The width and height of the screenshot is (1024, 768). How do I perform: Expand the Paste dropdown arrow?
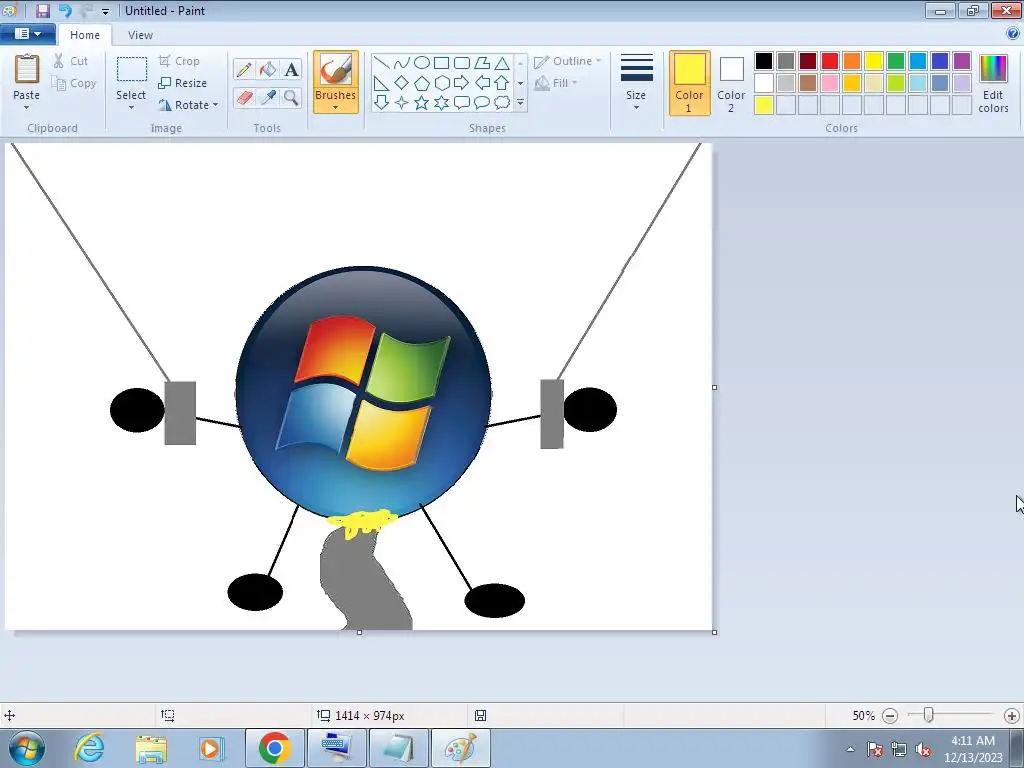[x=27, y=108]
